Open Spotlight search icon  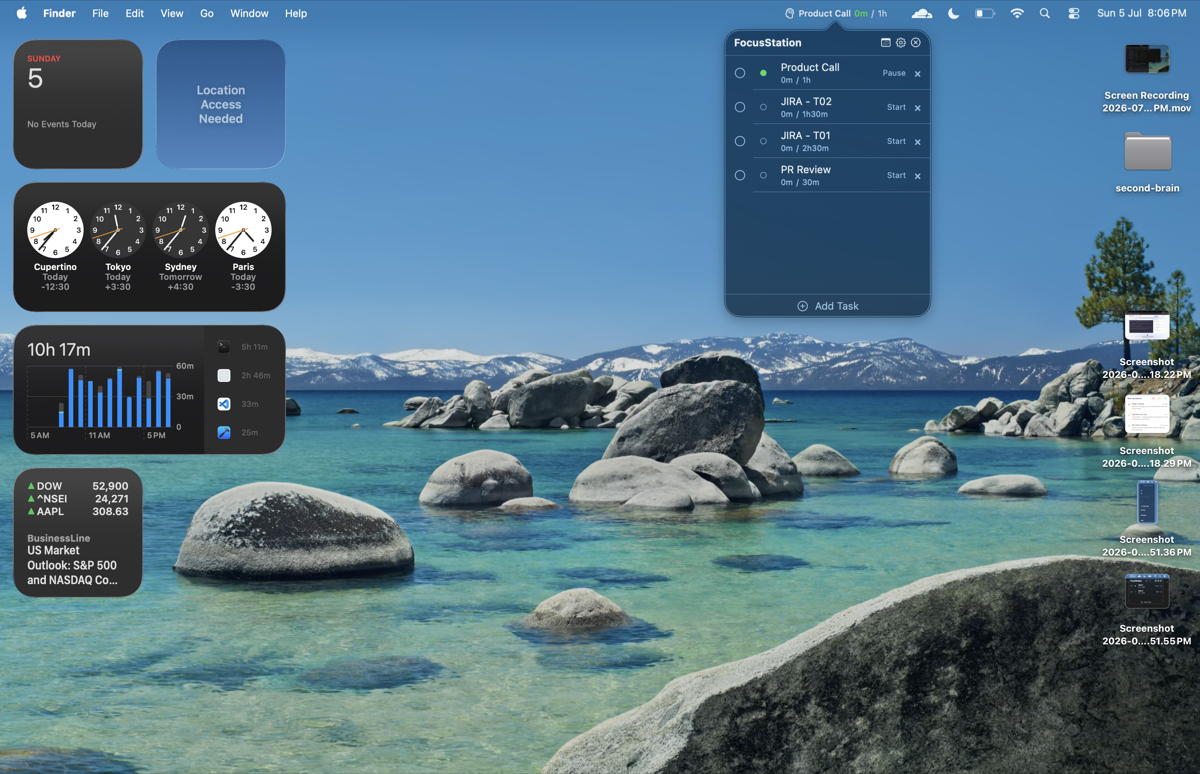(x=1045, y=14)
